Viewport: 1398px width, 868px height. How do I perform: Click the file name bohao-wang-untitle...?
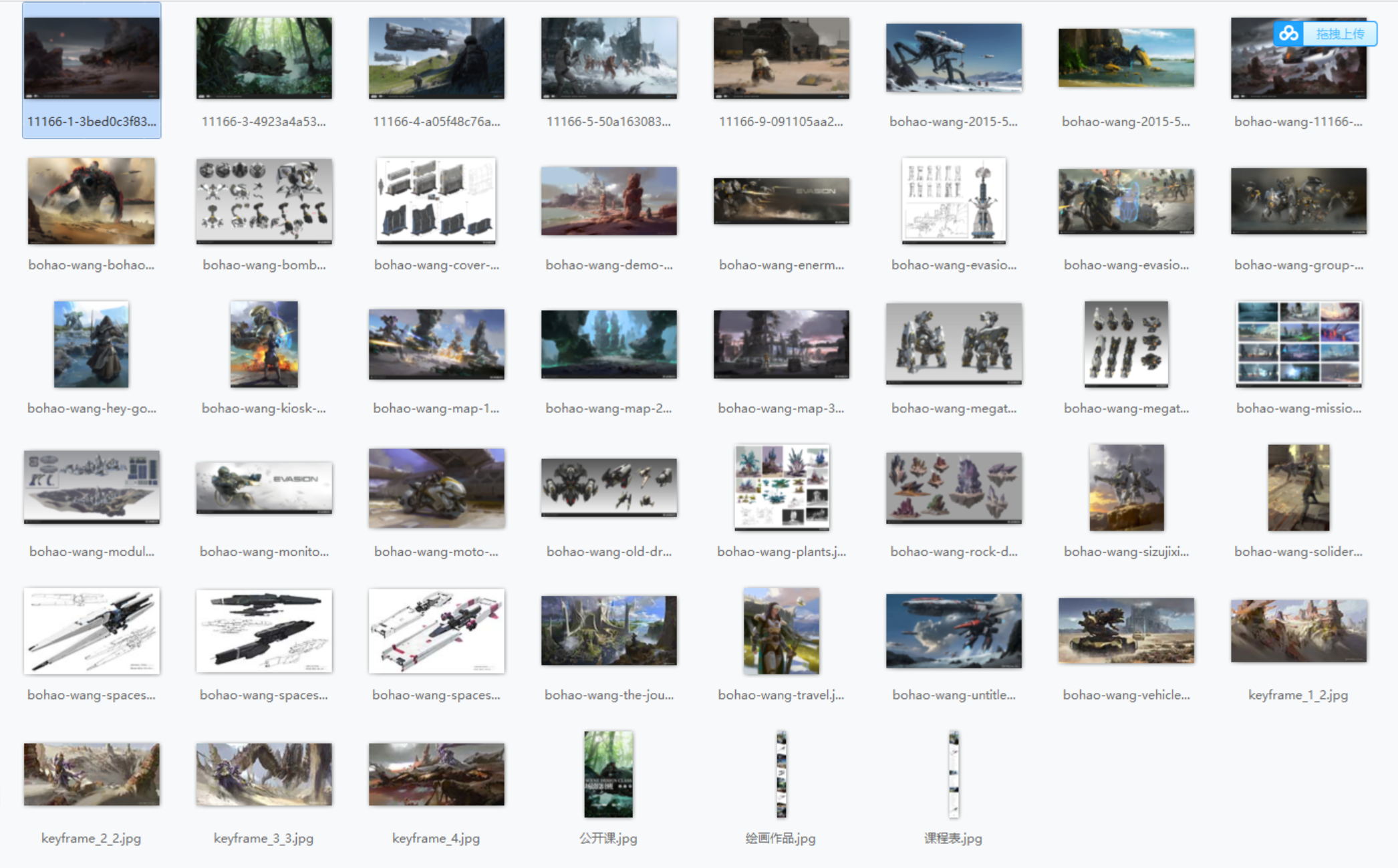[x=954, y=695]
